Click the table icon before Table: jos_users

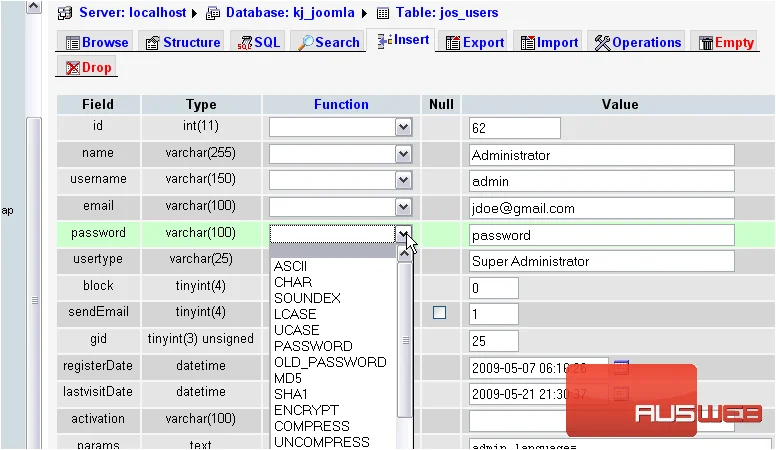coord(383,13)
